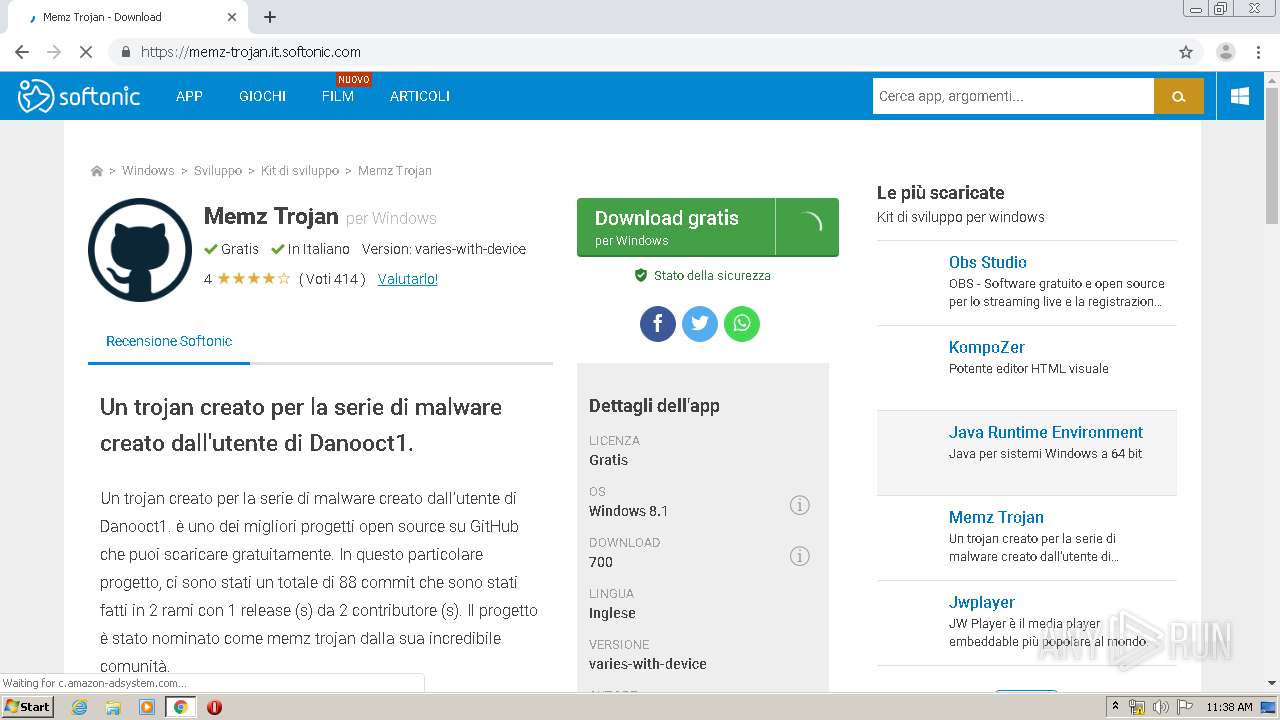Share the app on Facebook
The height and width of the screenshot is (720, 1280).
(x=658, y=324)
